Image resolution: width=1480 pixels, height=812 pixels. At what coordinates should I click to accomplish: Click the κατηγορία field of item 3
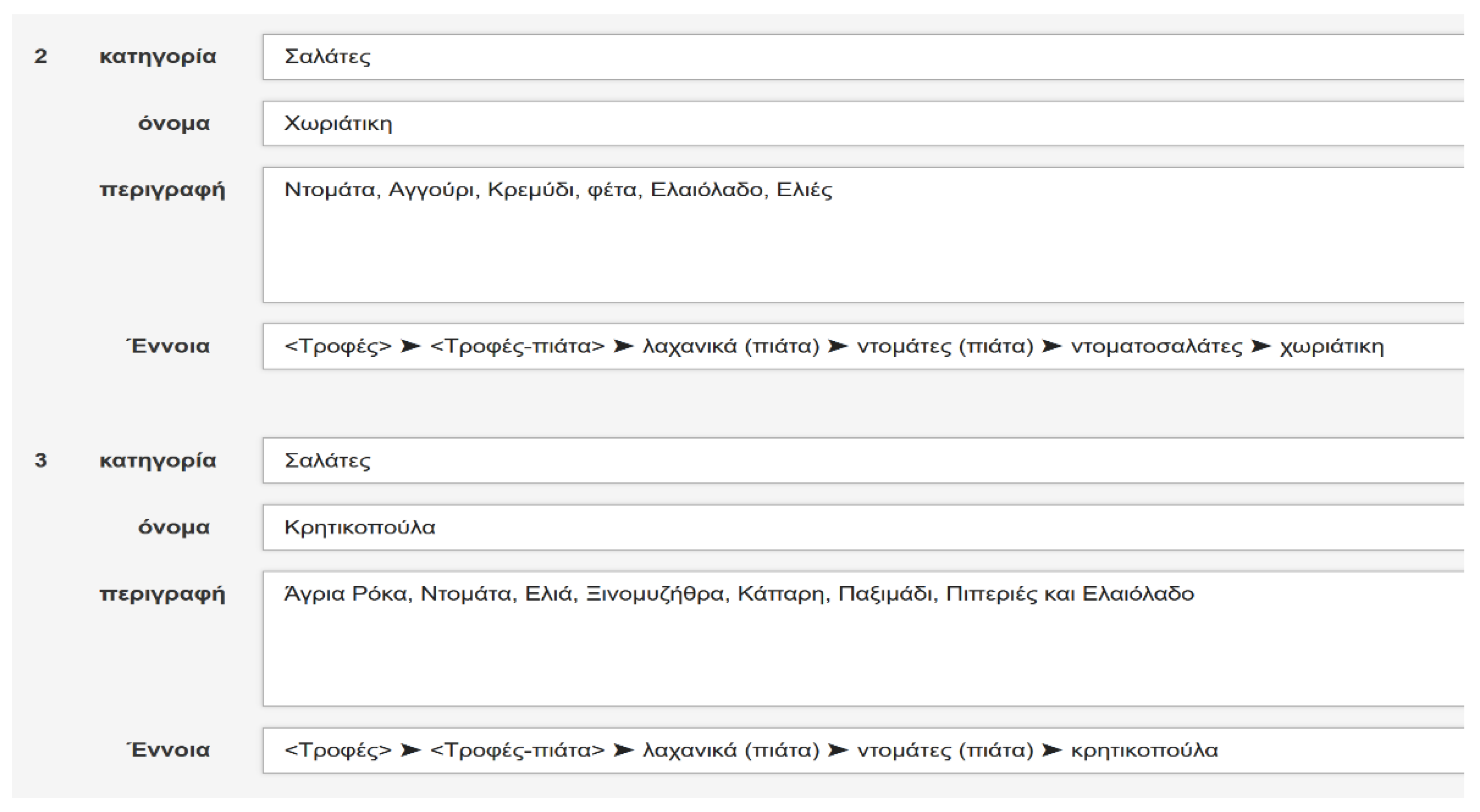tap(862, 461)
